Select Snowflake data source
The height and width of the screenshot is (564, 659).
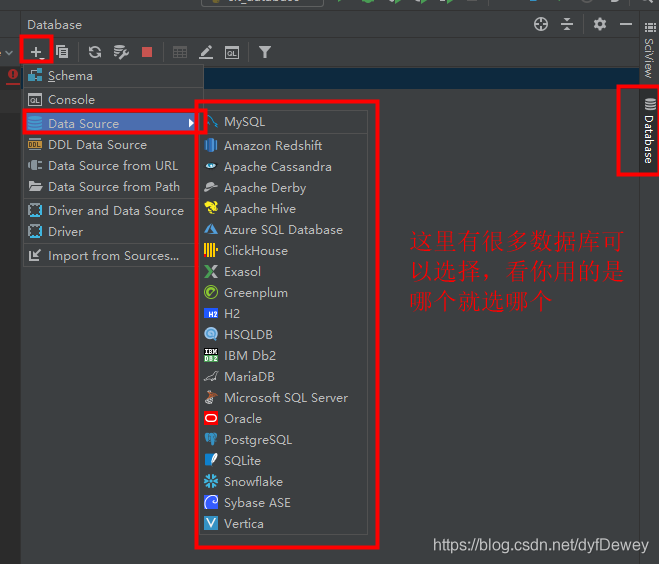[285, 482]
